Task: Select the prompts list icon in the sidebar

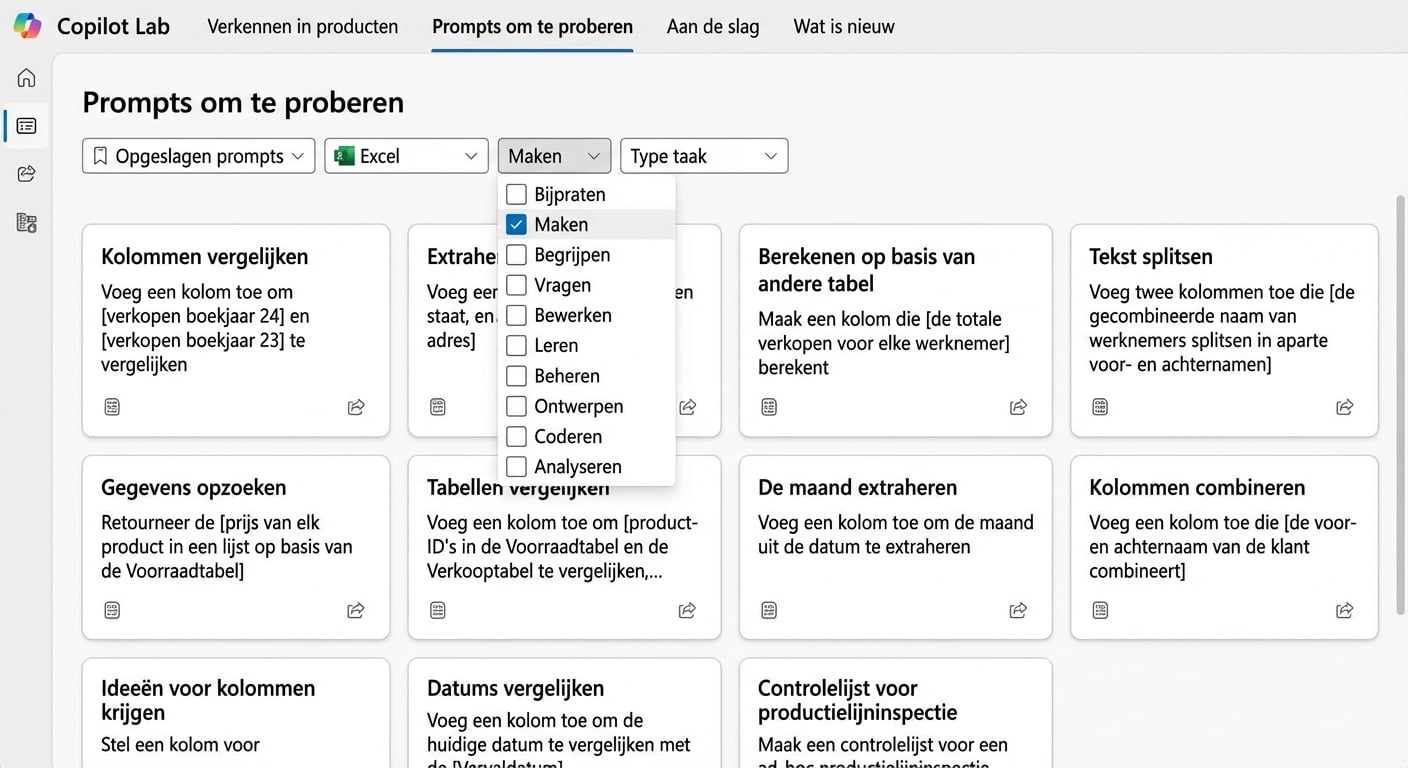Action: tap(25, 125)
